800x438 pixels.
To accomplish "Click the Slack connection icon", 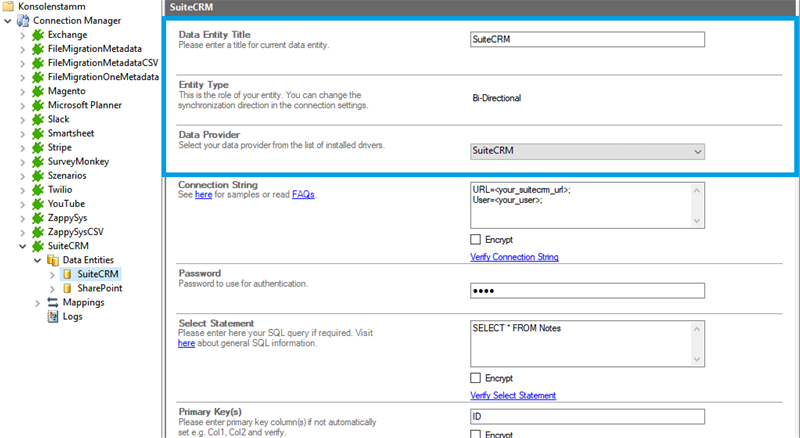I will point(38,119).
